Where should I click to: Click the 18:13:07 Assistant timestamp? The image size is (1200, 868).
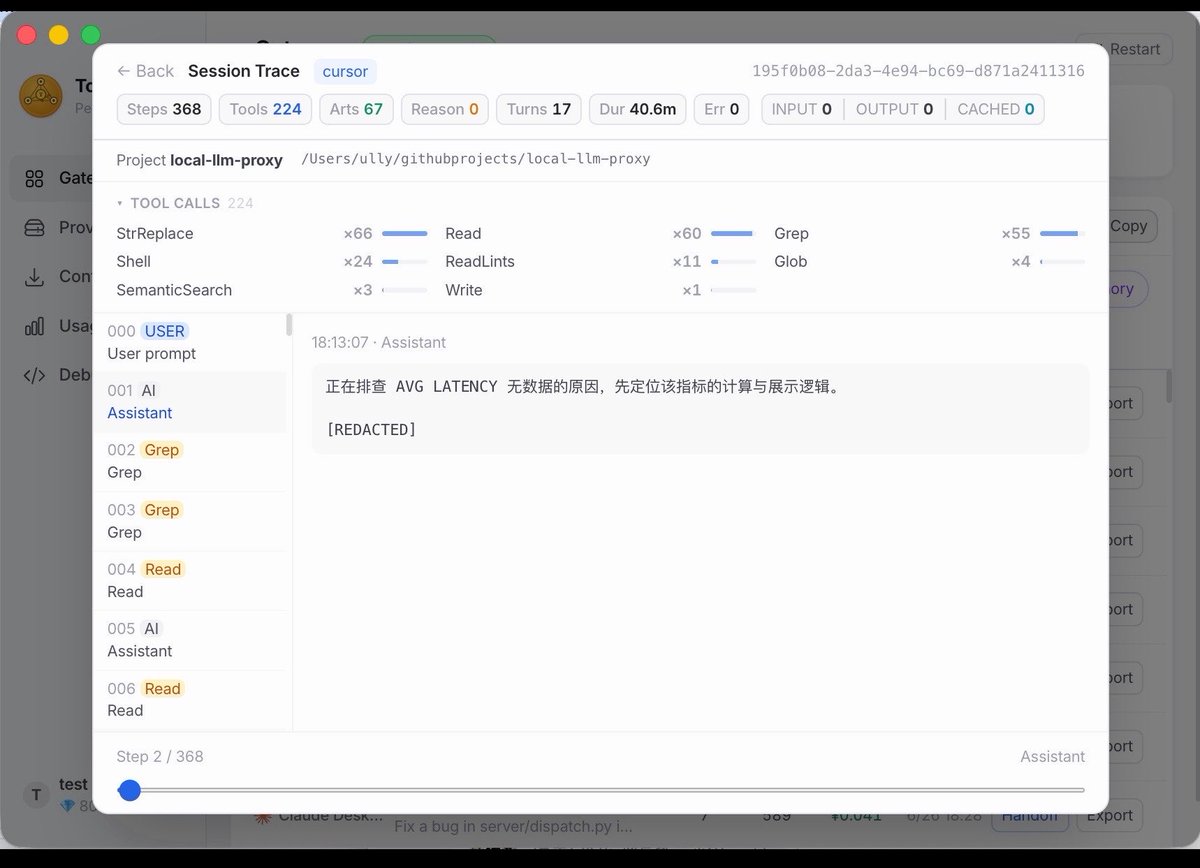(378, 342)
